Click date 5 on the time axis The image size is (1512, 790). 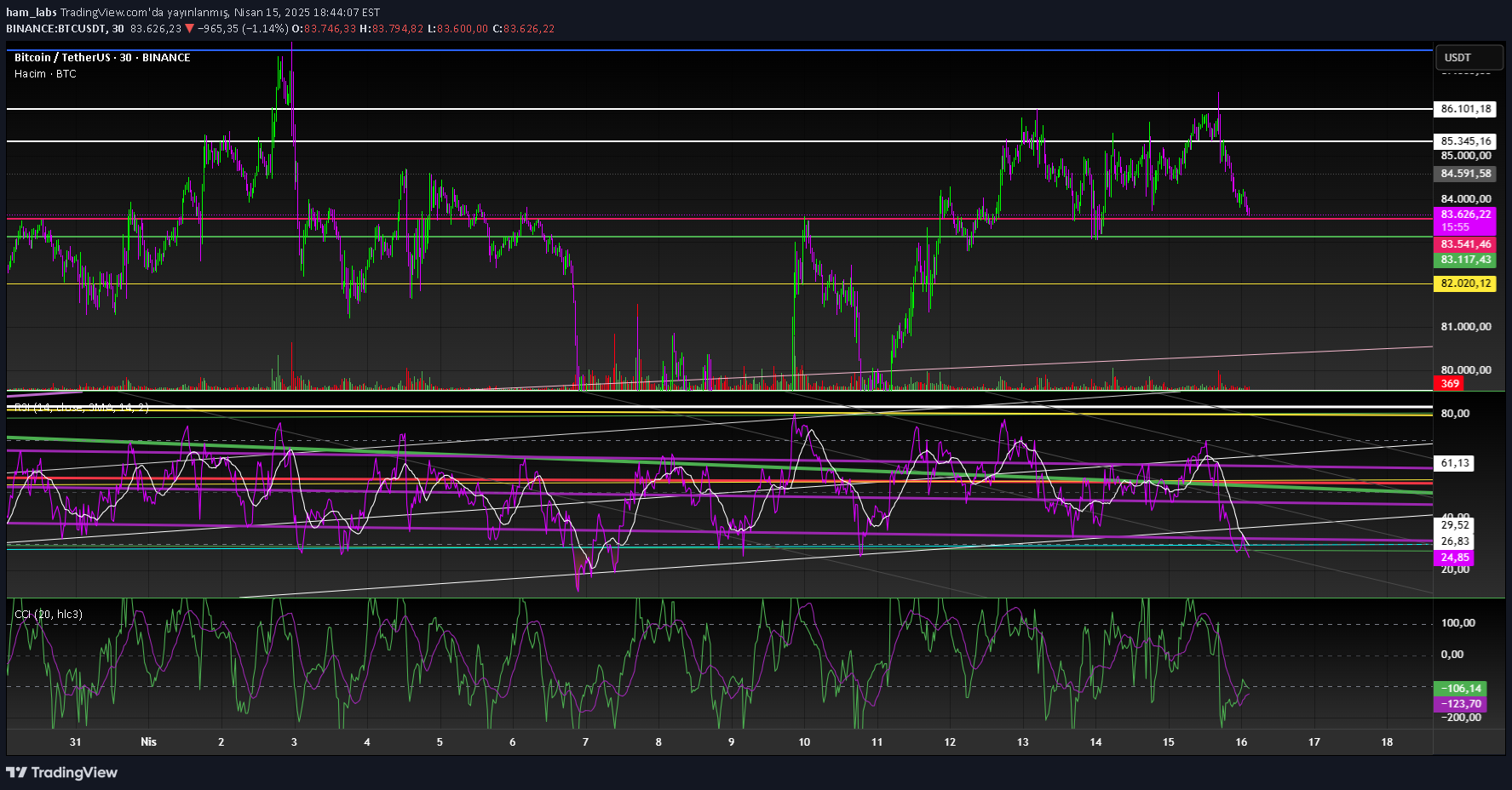pos(440,742)
